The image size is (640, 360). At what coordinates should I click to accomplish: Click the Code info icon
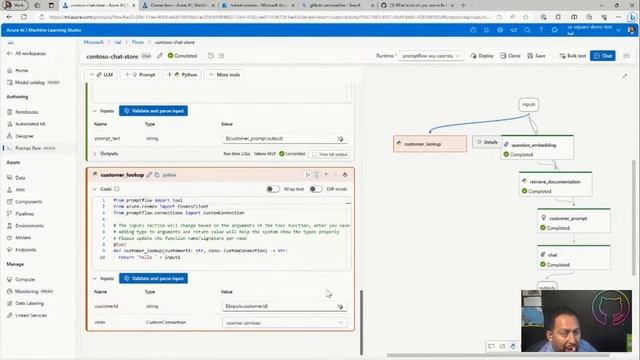117,189
